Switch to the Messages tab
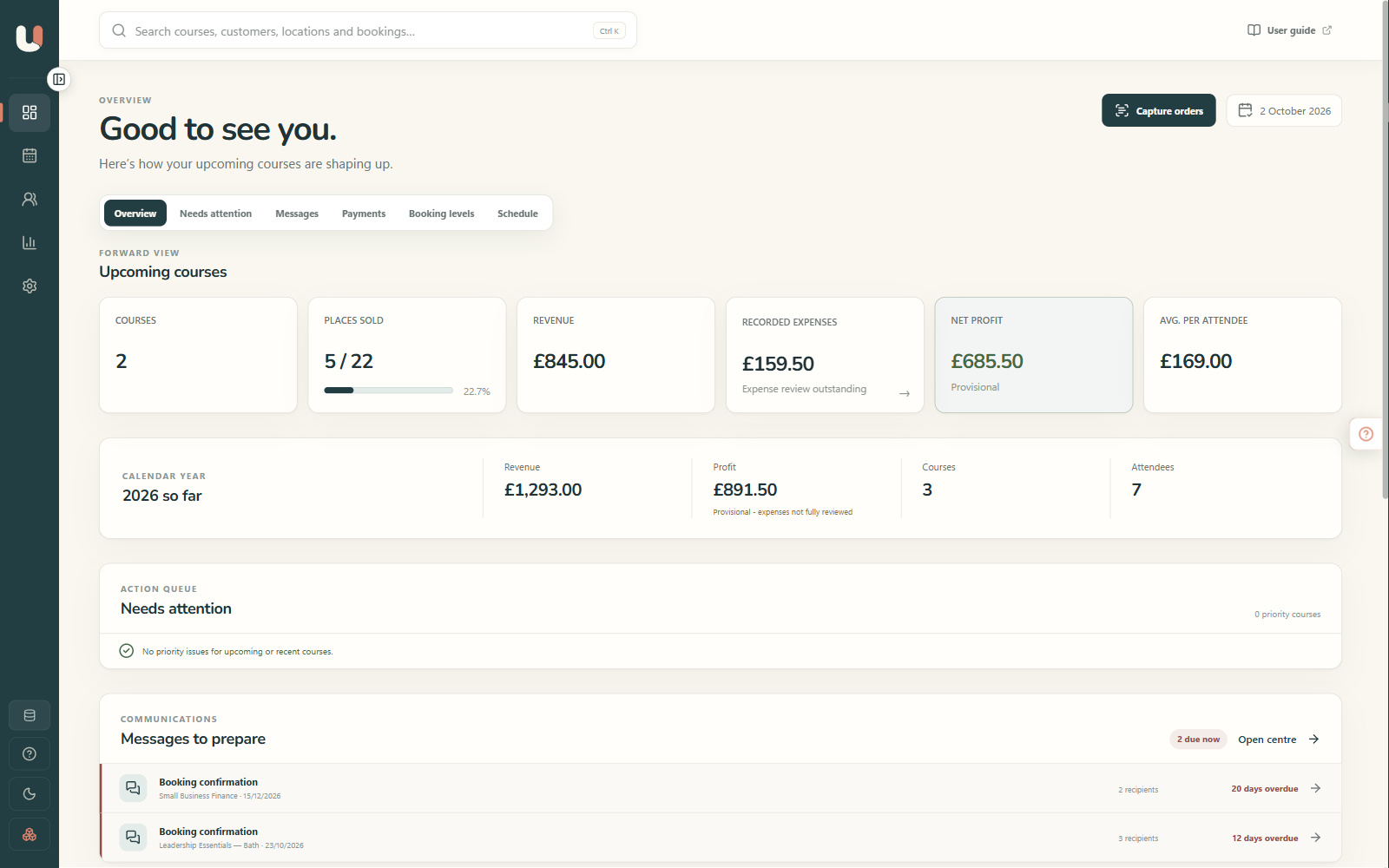 coord(297,213)
